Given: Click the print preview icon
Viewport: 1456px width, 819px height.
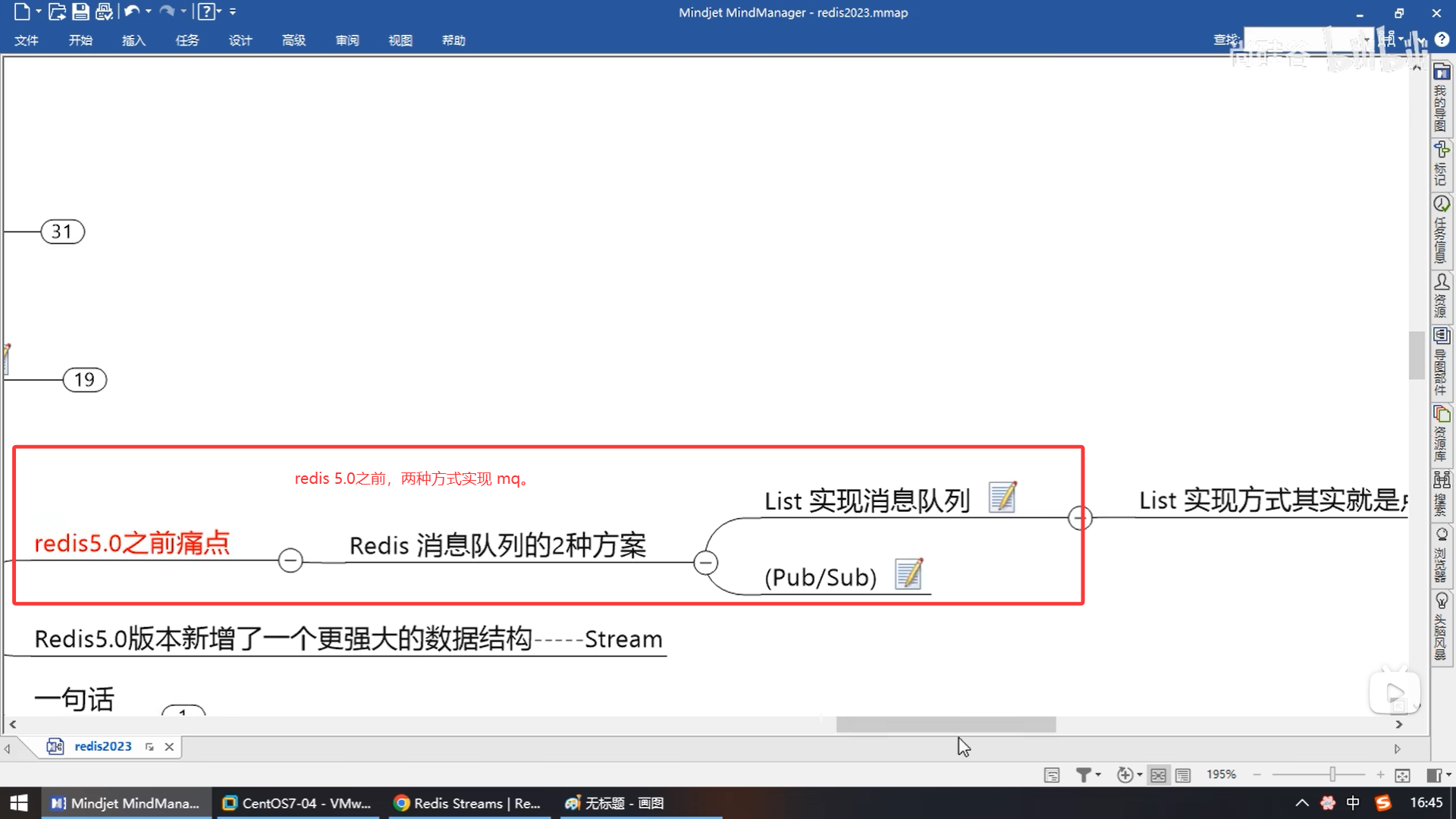Looking at the screenshot, I should 104,11.
